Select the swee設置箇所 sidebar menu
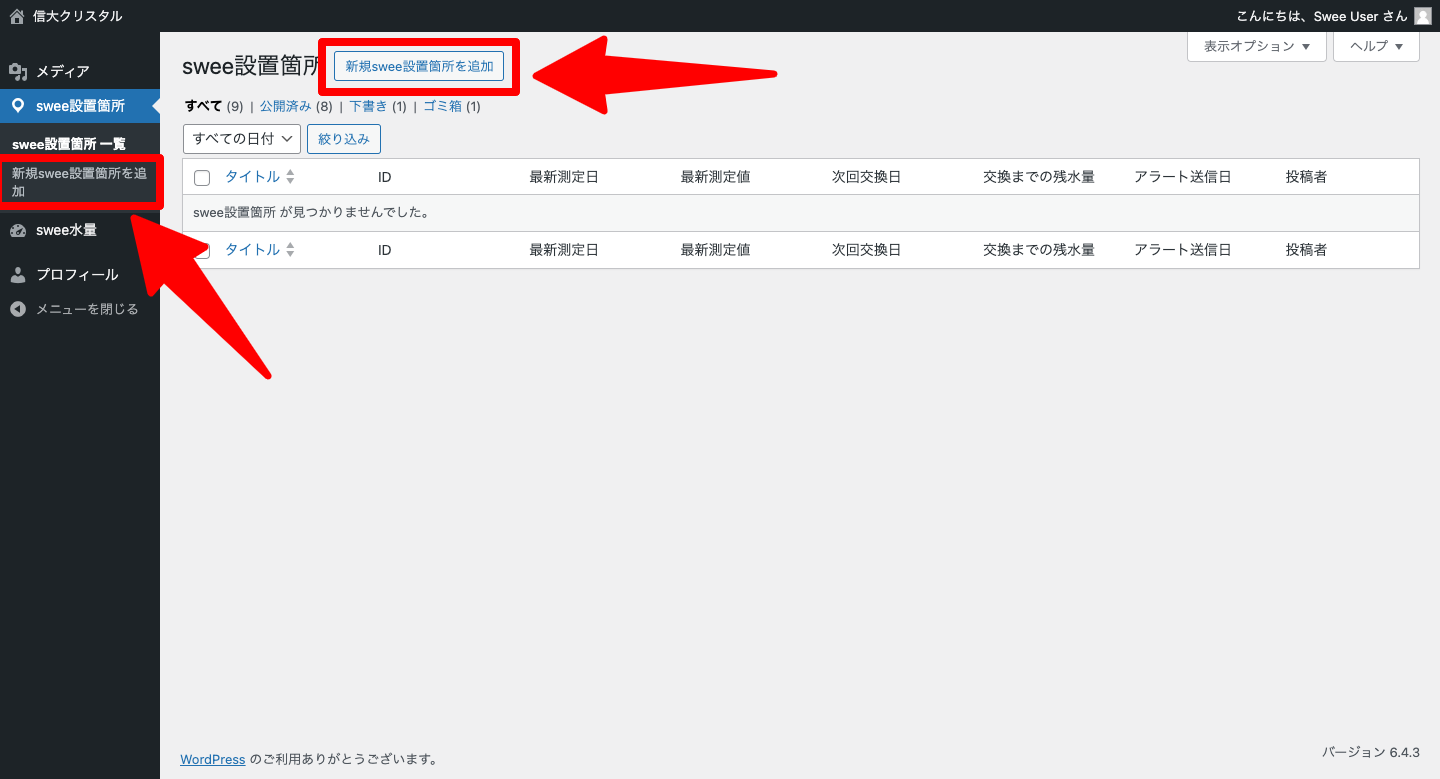The width and height of the screenshot is (1440, 779). pyautogui.click(x=80, y=106)
